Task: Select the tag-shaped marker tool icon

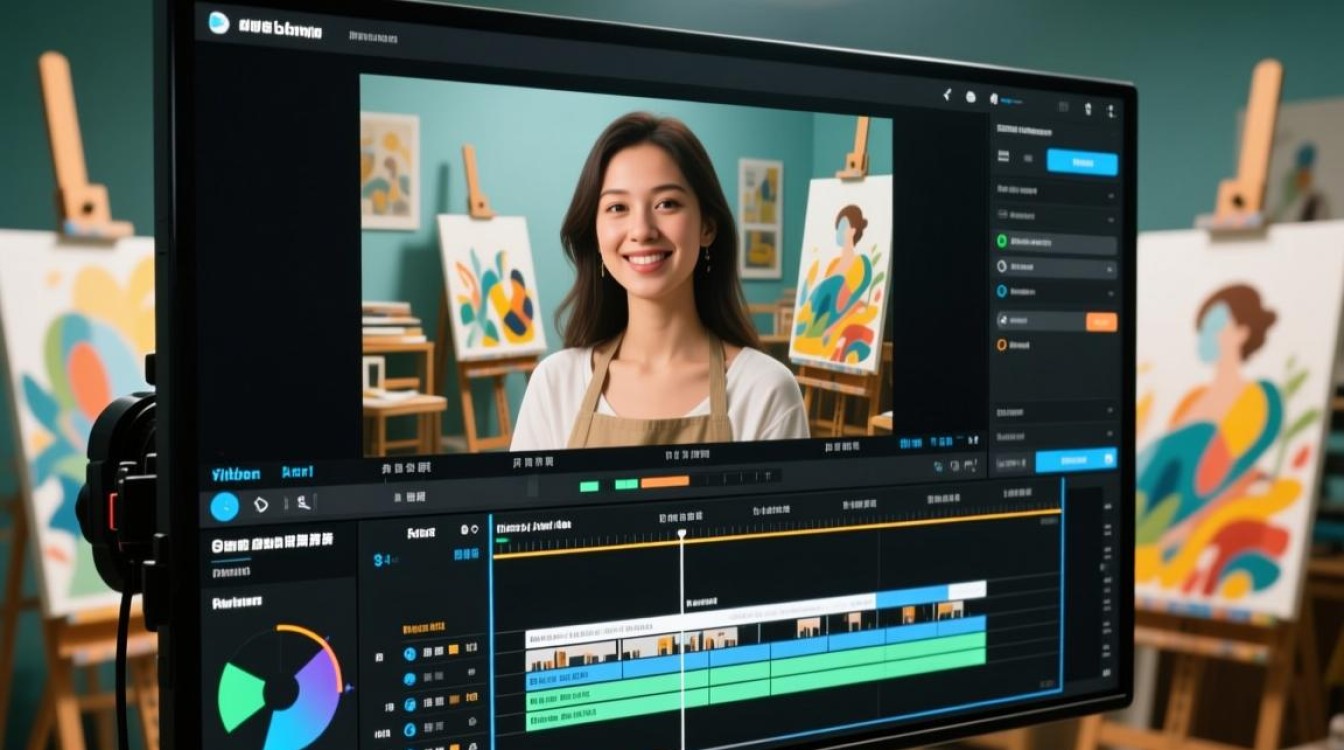Action: coord(261,505)
